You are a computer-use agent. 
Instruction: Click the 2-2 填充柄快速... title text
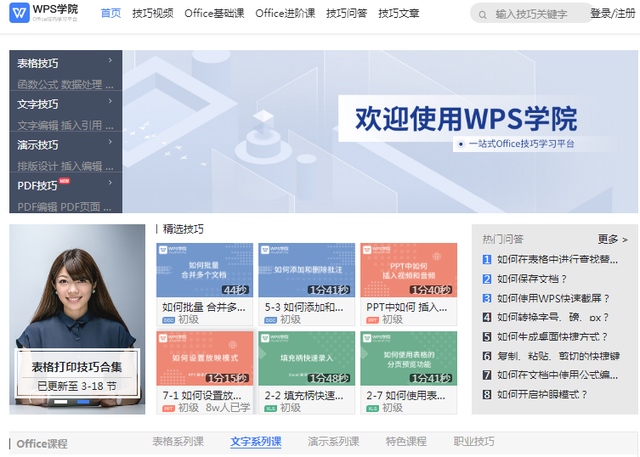coord(304,395)
